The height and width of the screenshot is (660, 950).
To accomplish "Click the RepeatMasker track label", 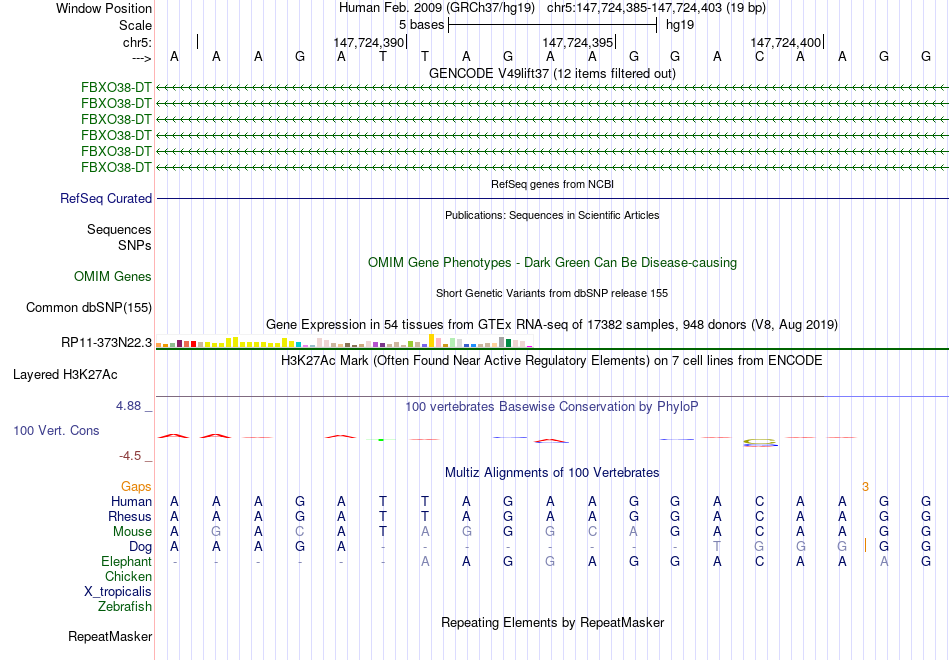I will (x=110, y=637).
